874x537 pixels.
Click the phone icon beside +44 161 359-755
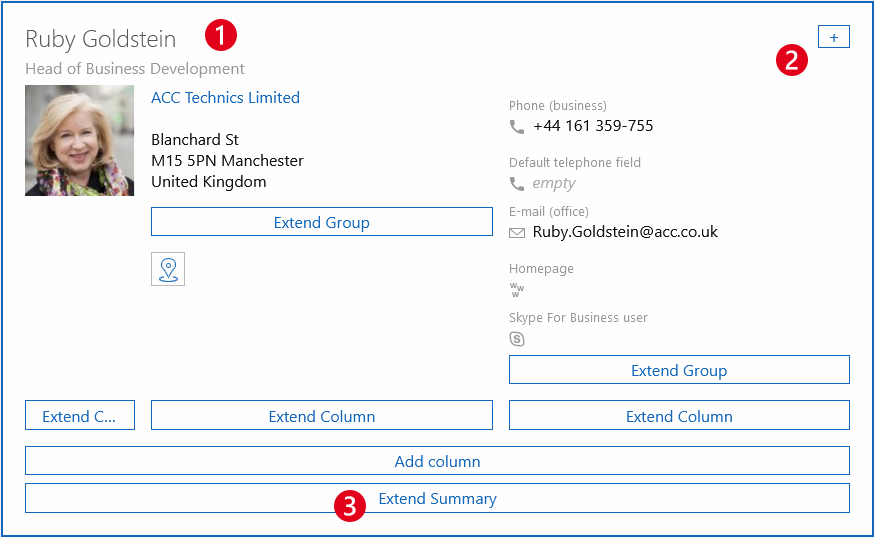pos(517,127)
